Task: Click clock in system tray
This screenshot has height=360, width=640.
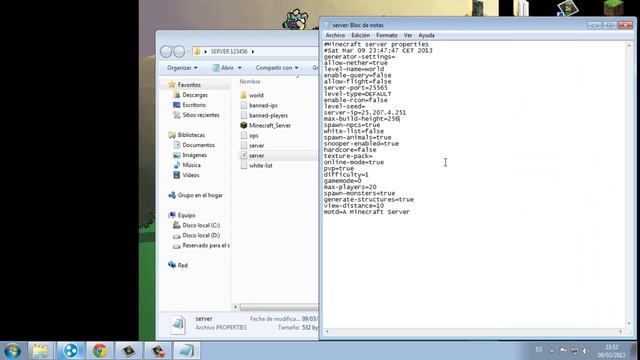Action: click(611, 351)
